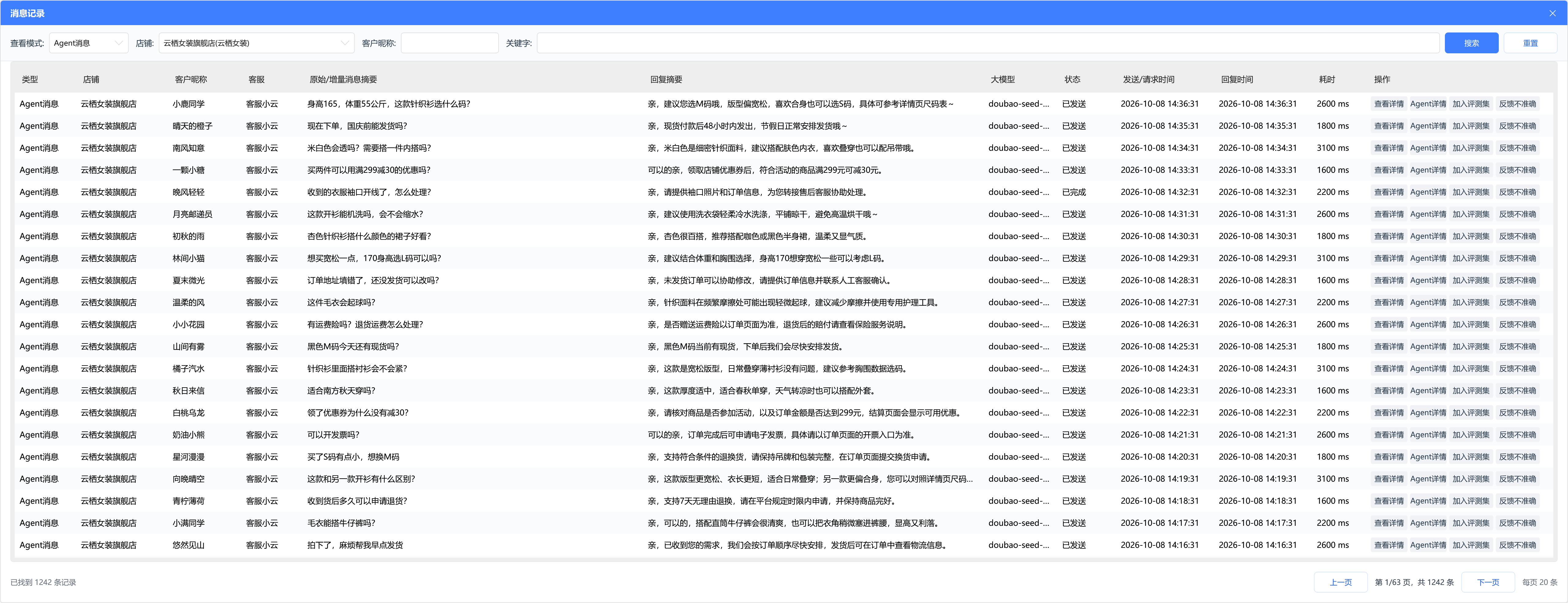Open 查看详情 for customer 悠然见山
1568x603 pixels.
click(x=1389, y=545)
